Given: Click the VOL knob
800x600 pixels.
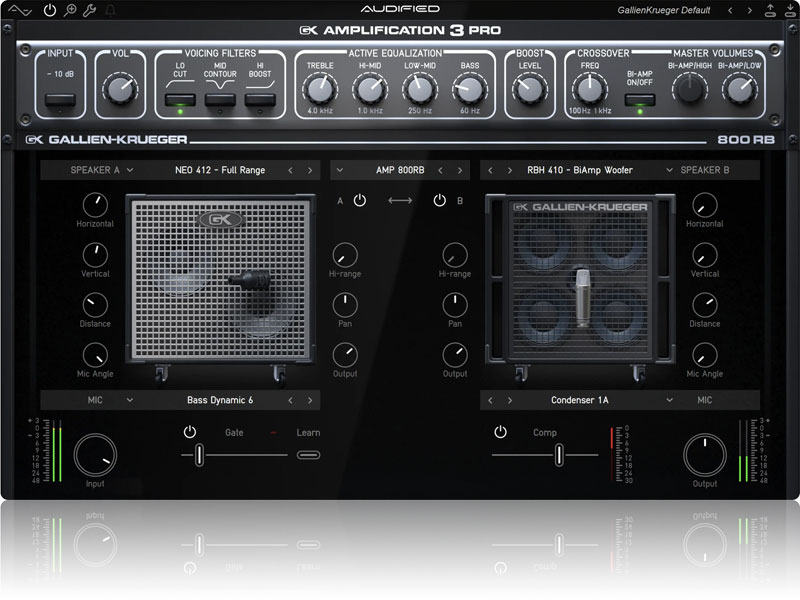Looking at the screenshot, I should pos(120,89).
